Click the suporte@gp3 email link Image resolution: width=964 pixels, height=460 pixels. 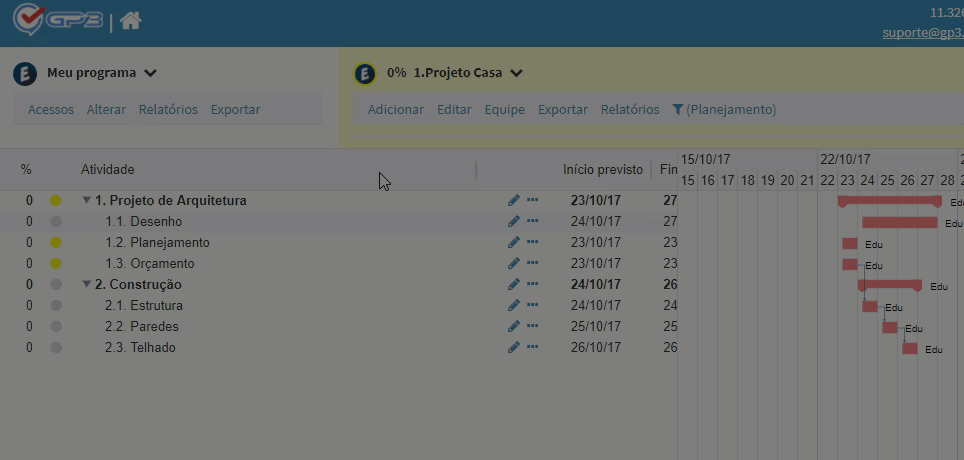click(x=923, y=33)
